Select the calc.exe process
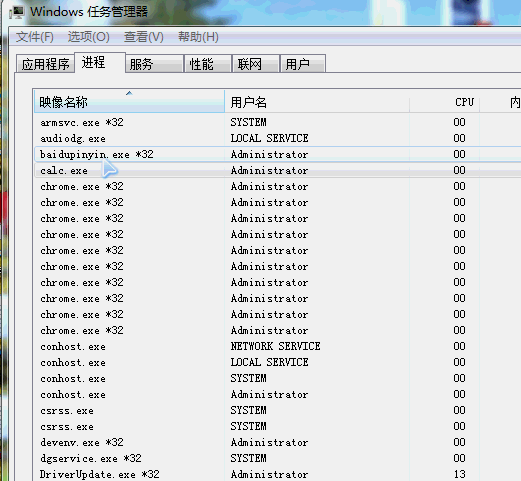The height and width of the screenshot is (481, 521). (x=277, y=170)
